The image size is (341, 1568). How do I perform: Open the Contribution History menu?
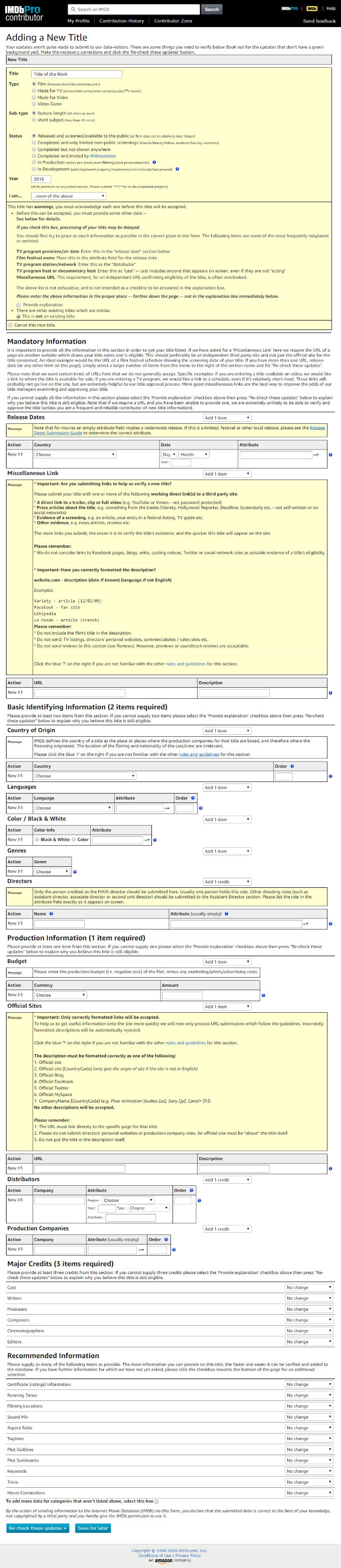[122, 21]
